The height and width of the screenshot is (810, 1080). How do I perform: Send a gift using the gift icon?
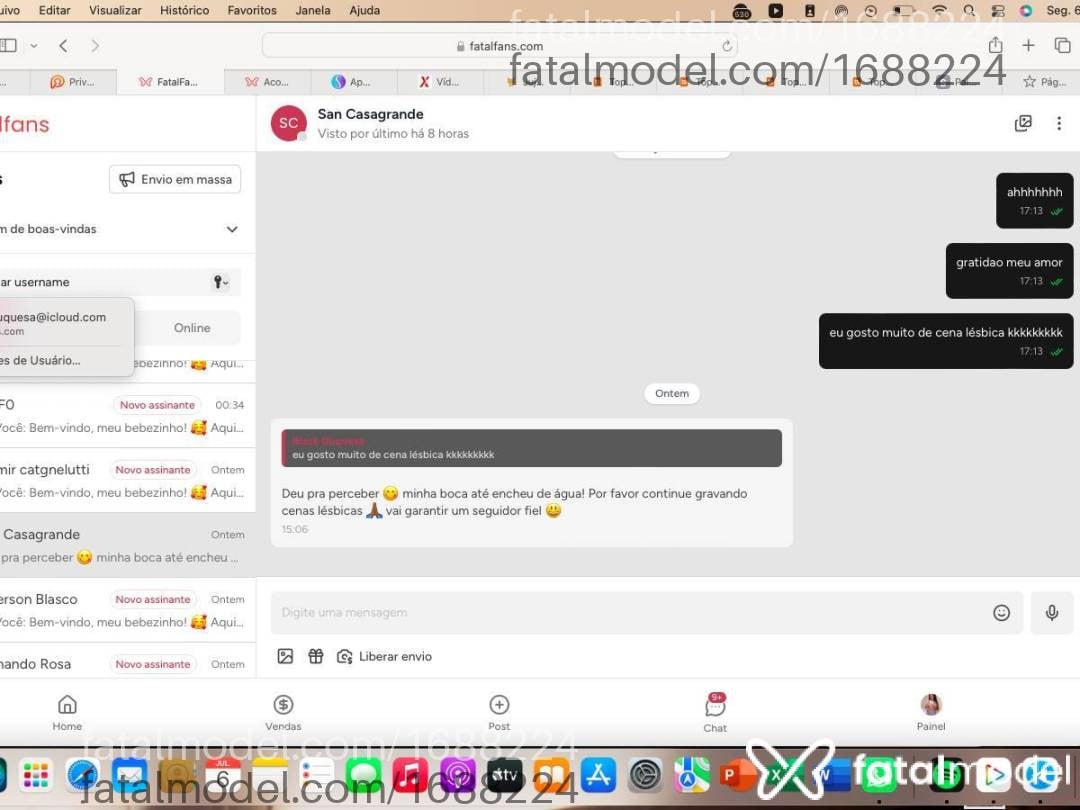(x=315, y=656)
